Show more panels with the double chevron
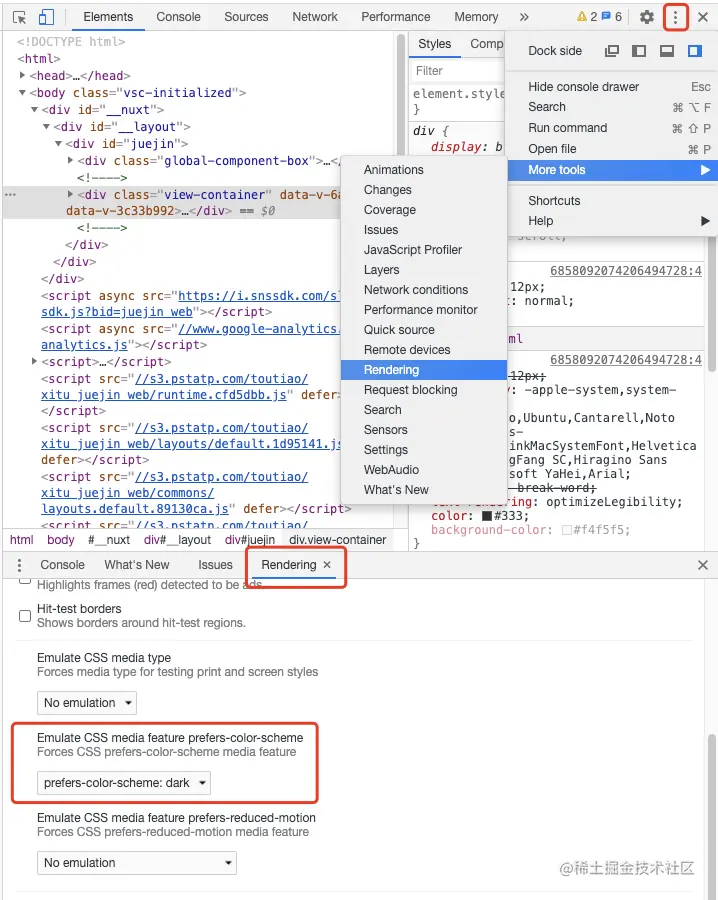The height and width of the screenshot is (900, 718). coord(524,17)
